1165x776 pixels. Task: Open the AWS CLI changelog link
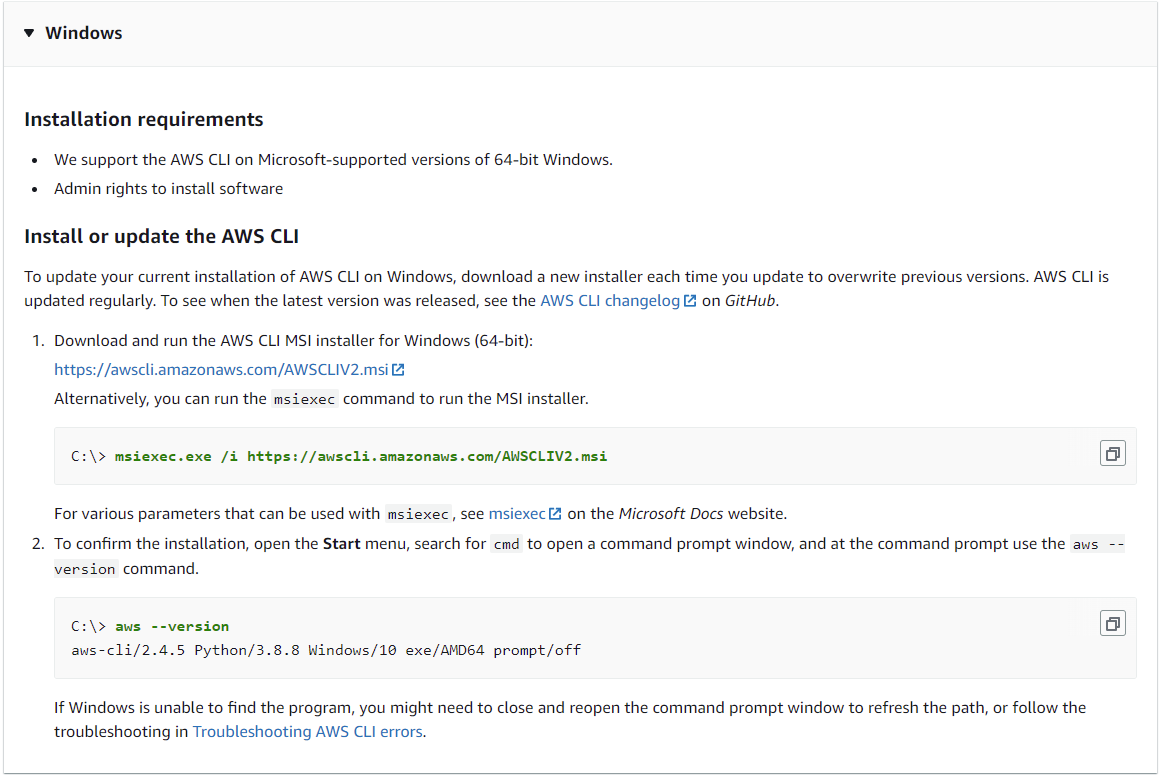pos(610,300)
